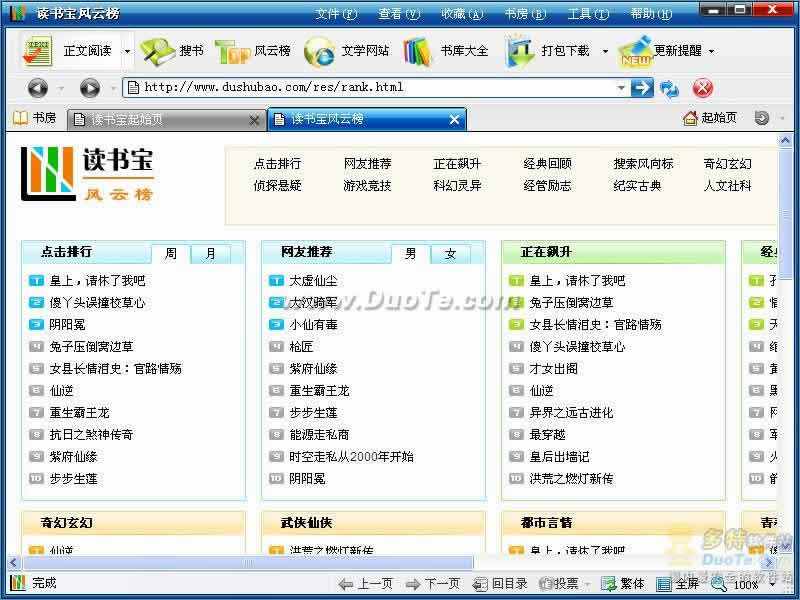Viewport: 800px width, 600px height.
Task: Open the 文件(F) menu
Action: click(336, 14)
